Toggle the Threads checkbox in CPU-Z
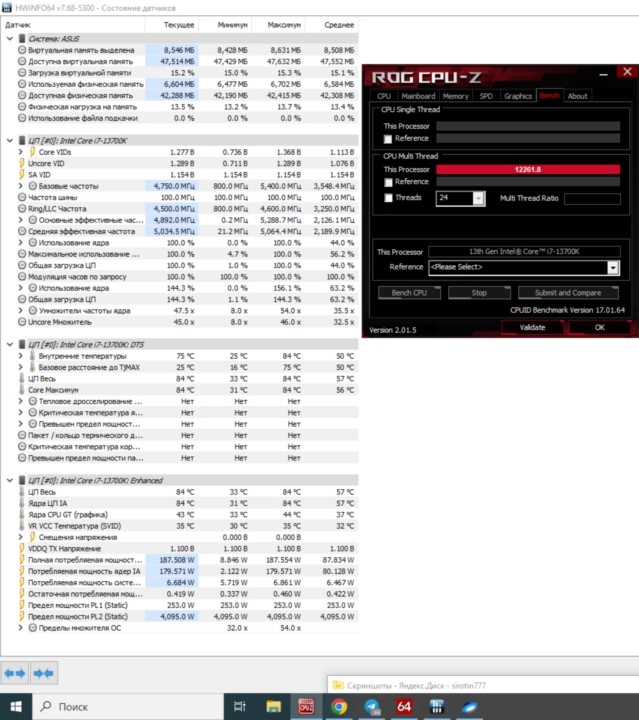639x720 pixels. coord(388,198)
